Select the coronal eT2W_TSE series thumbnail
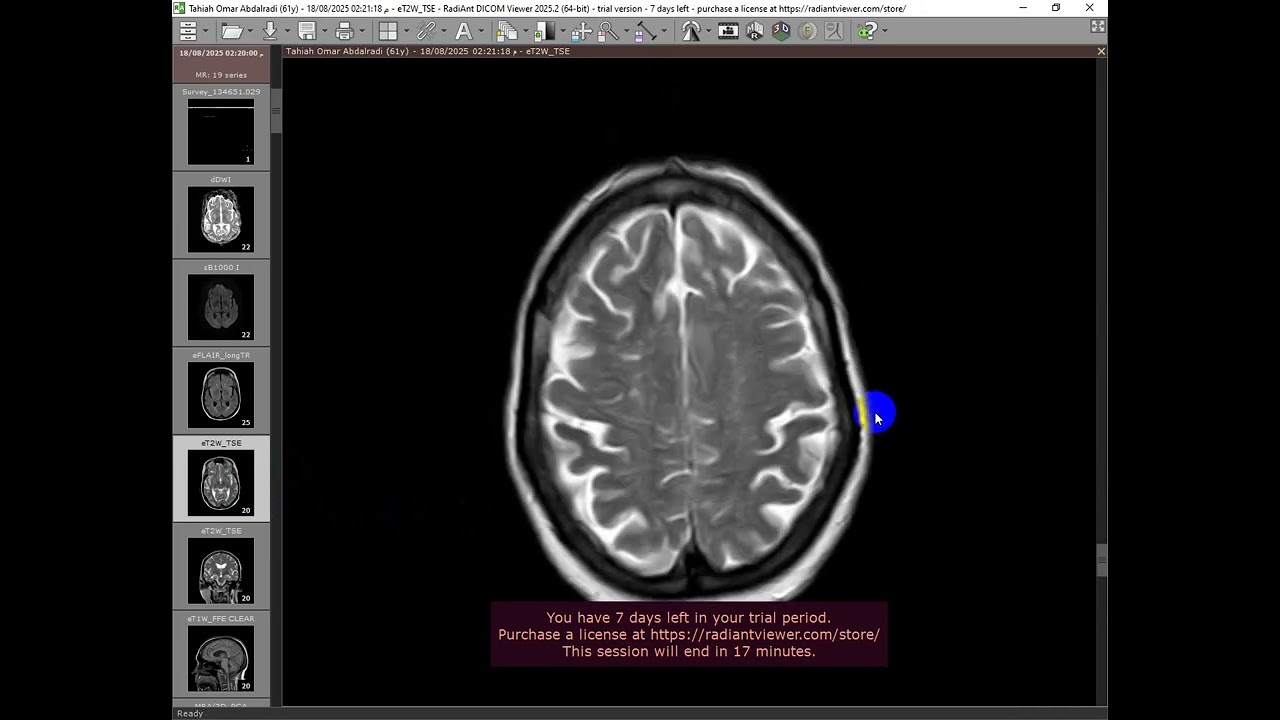The image size is (1280, 720). point(221,571)
